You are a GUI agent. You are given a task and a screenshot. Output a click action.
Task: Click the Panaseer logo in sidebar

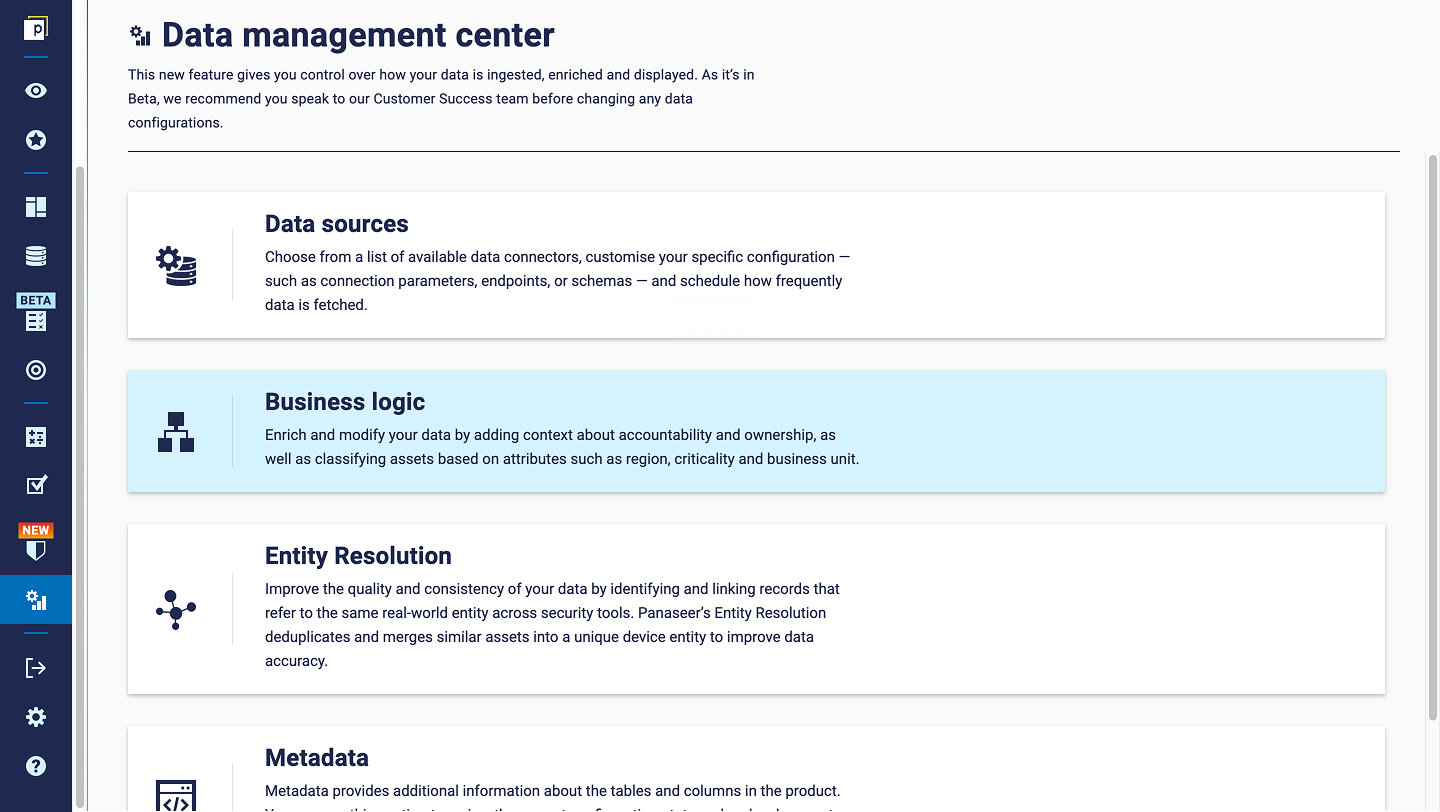pyautogui.click(x=36, y=28)
